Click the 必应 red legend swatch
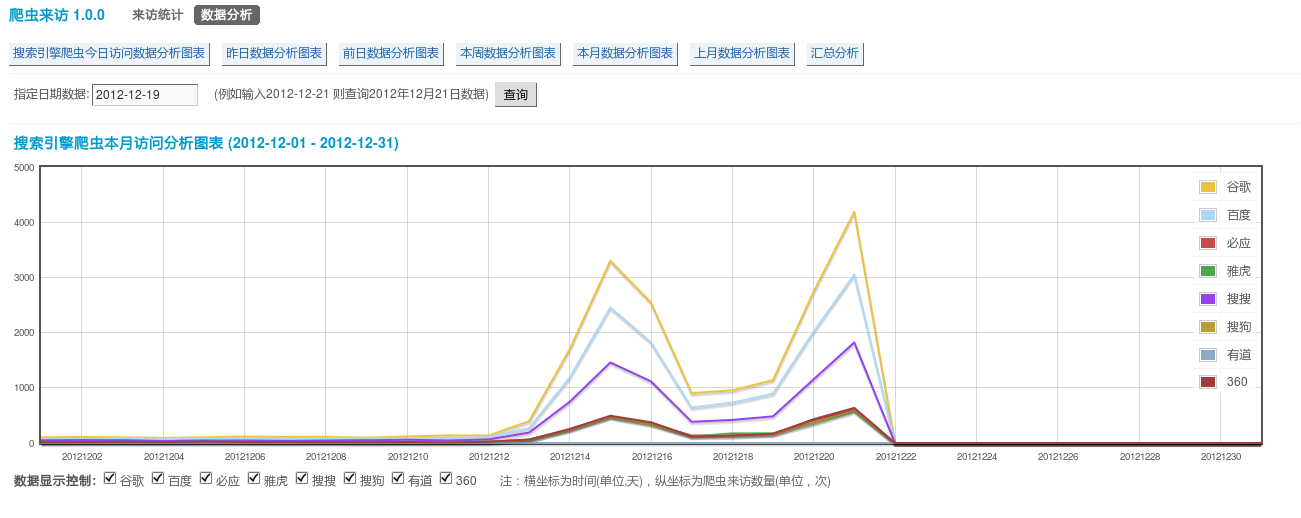1301x518 pixels. [1207, 243]
